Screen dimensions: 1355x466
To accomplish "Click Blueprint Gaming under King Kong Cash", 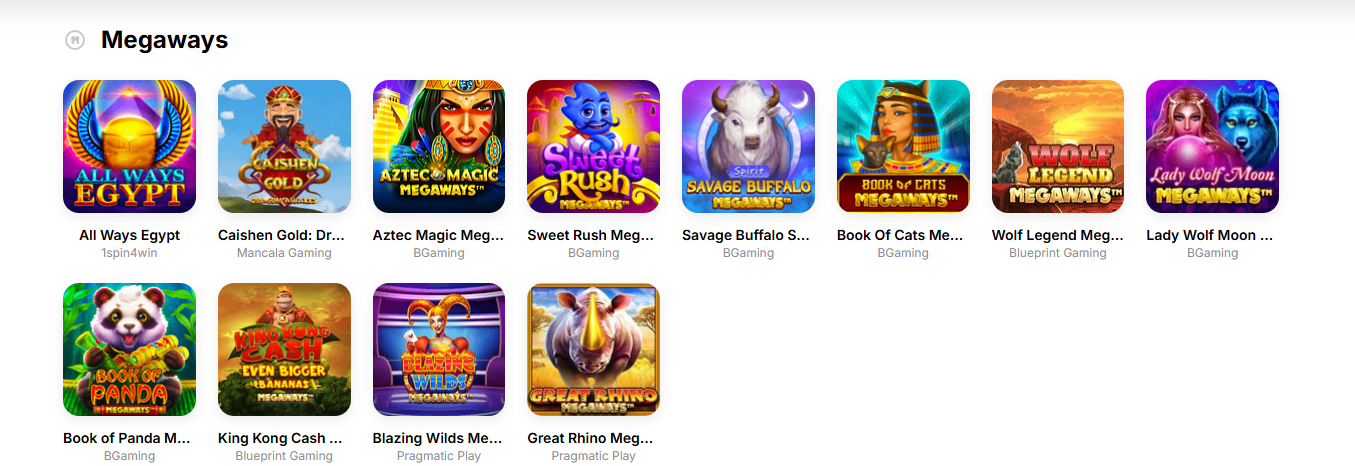I will [284, 456].
